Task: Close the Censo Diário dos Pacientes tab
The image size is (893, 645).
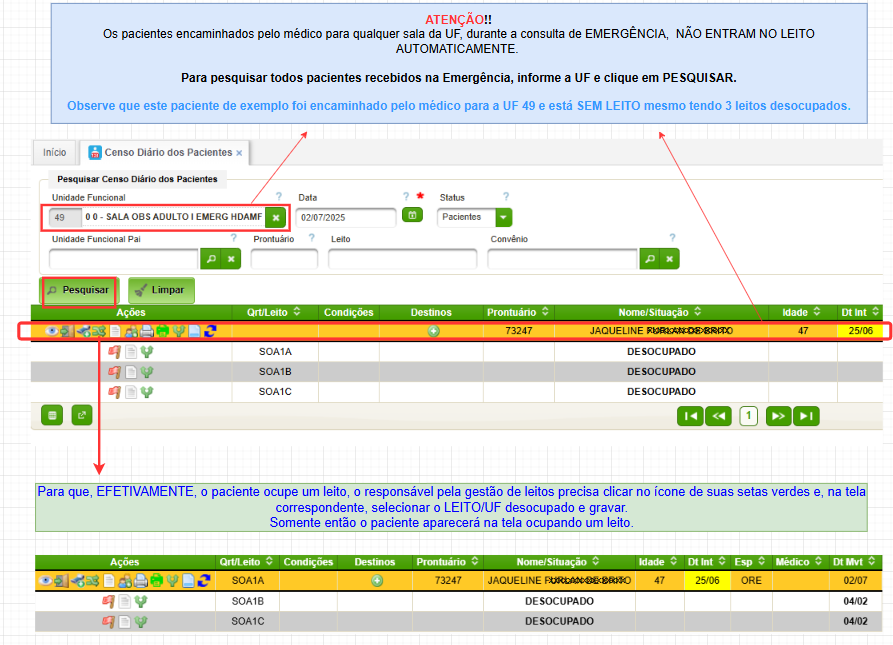Action: click(x=239, y=153)
